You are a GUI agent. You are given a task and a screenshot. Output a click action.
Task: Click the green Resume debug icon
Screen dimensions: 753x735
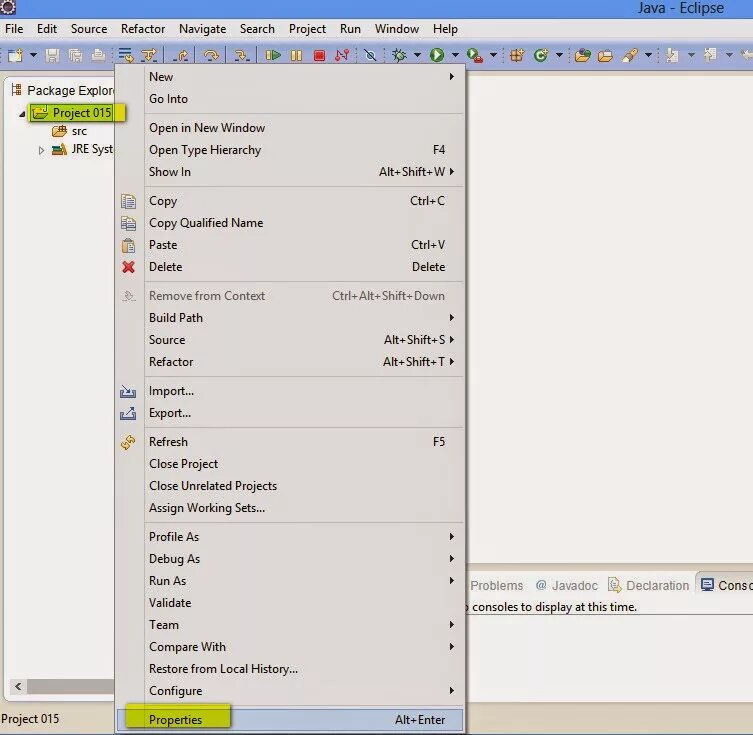(x=273, y=56)
